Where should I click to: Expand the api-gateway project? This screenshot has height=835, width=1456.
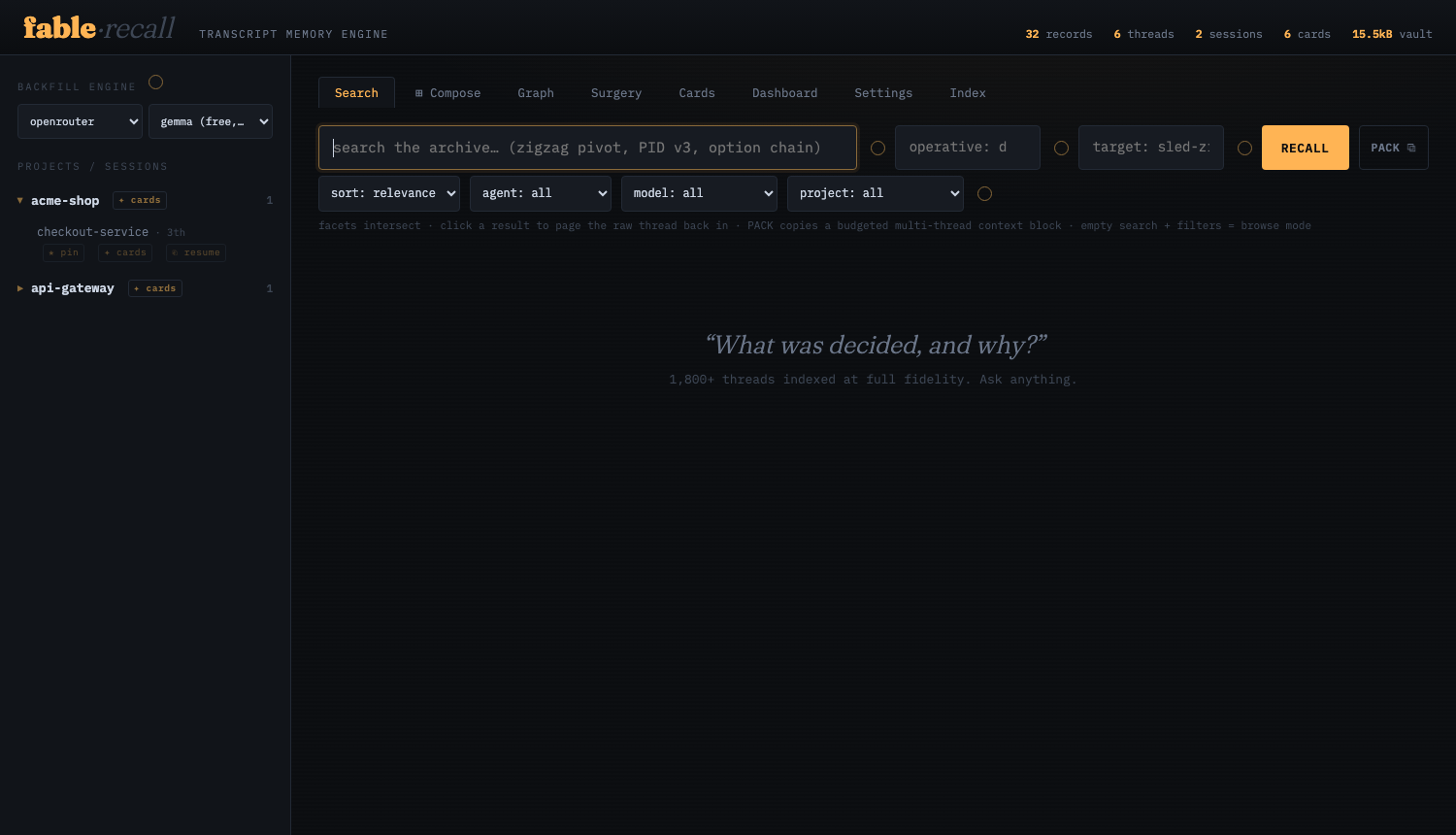20,288
